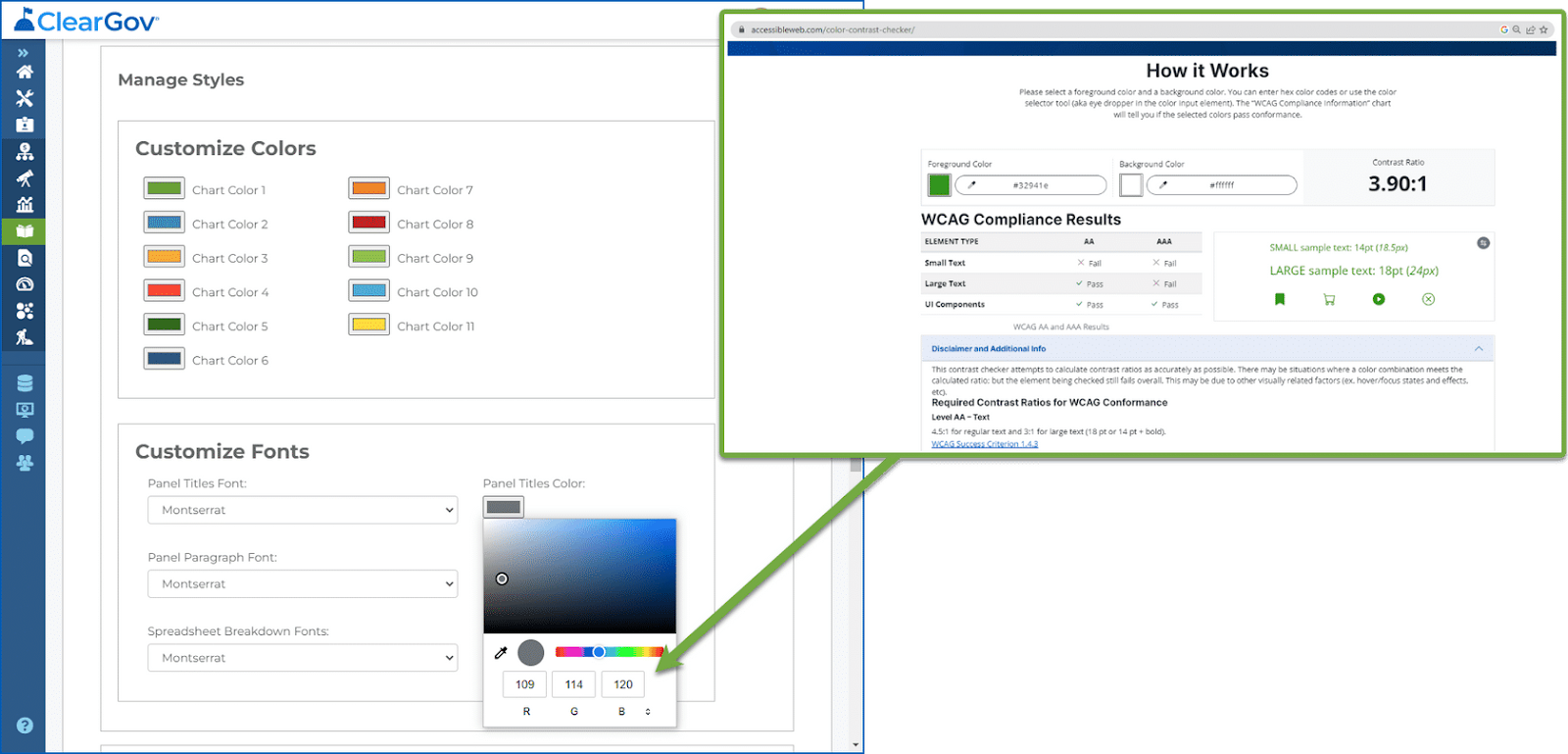
Task: Click the green shopping cart sample icon
Action: 1329,299
